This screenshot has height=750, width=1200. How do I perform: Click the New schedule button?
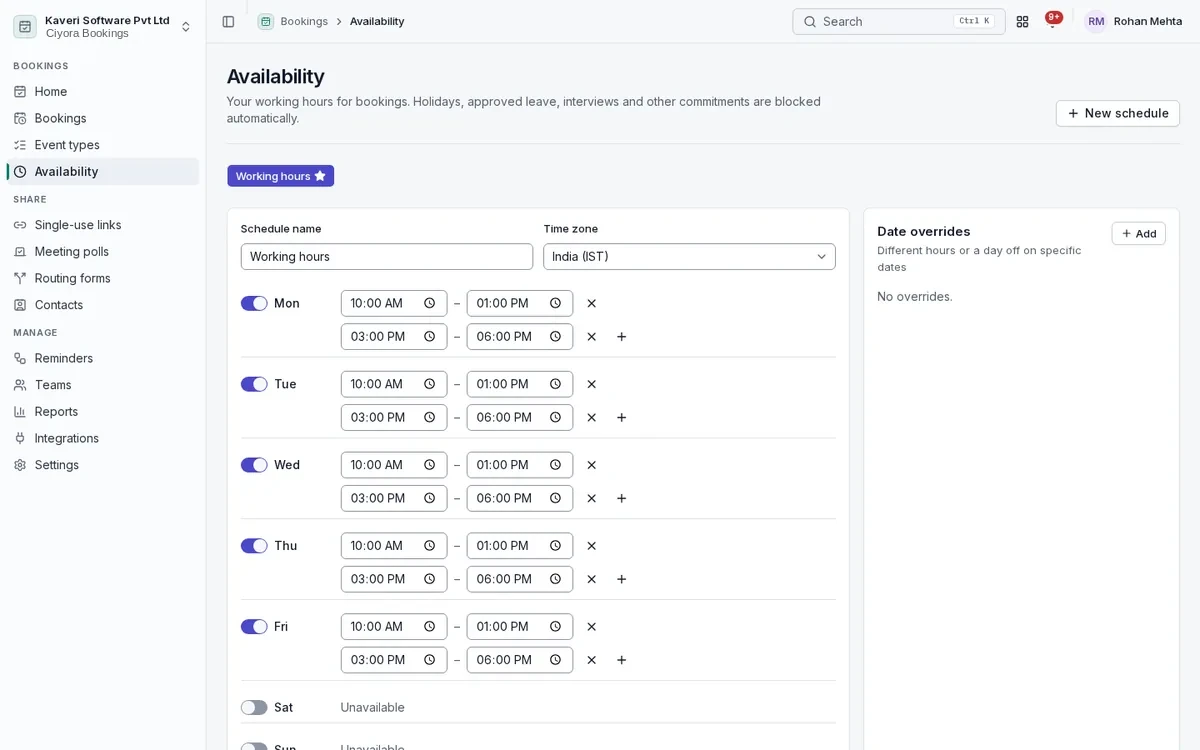1117,113
